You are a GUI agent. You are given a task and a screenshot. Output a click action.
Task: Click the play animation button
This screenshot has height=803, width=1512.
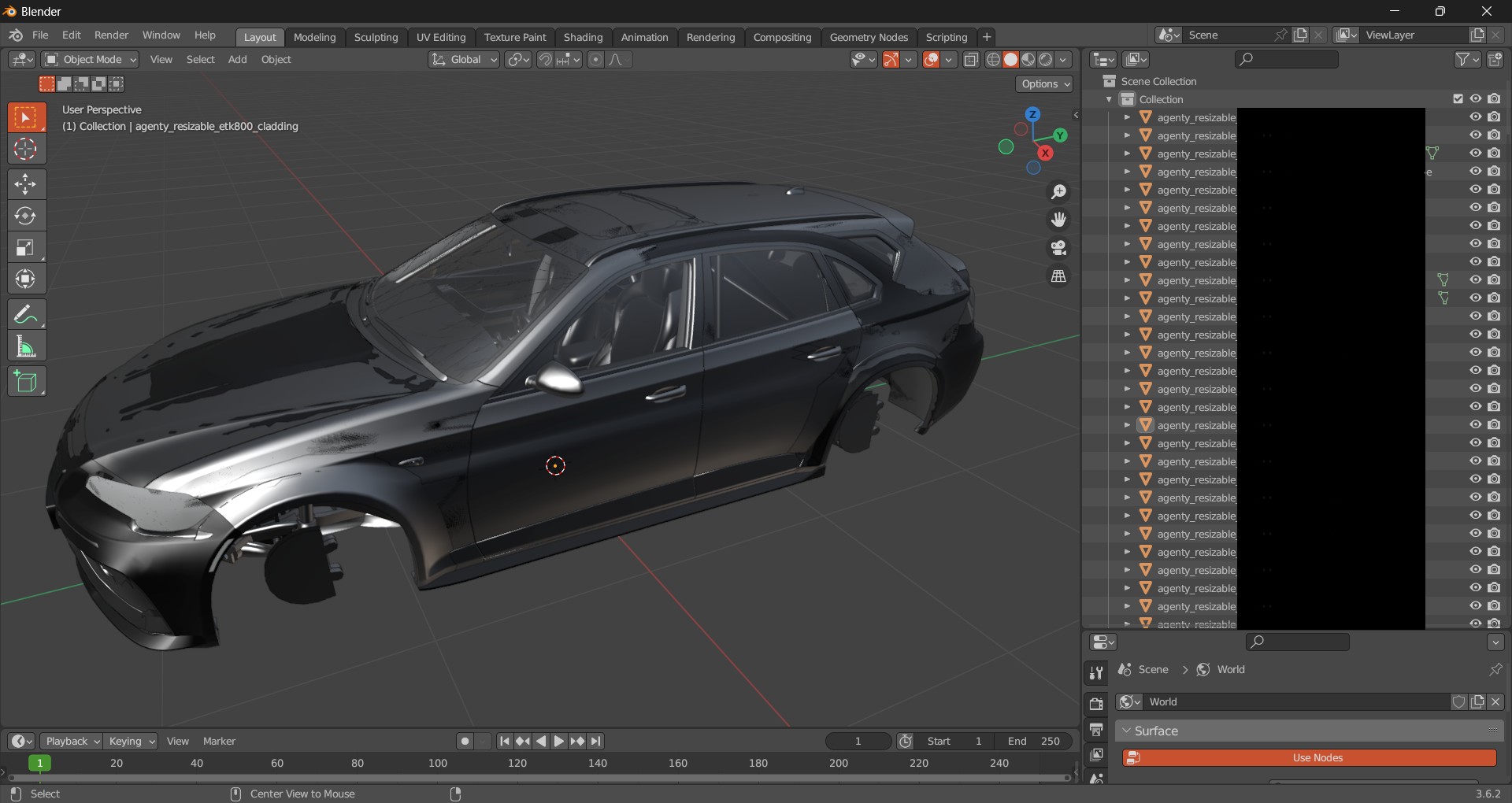coord(558,741)
